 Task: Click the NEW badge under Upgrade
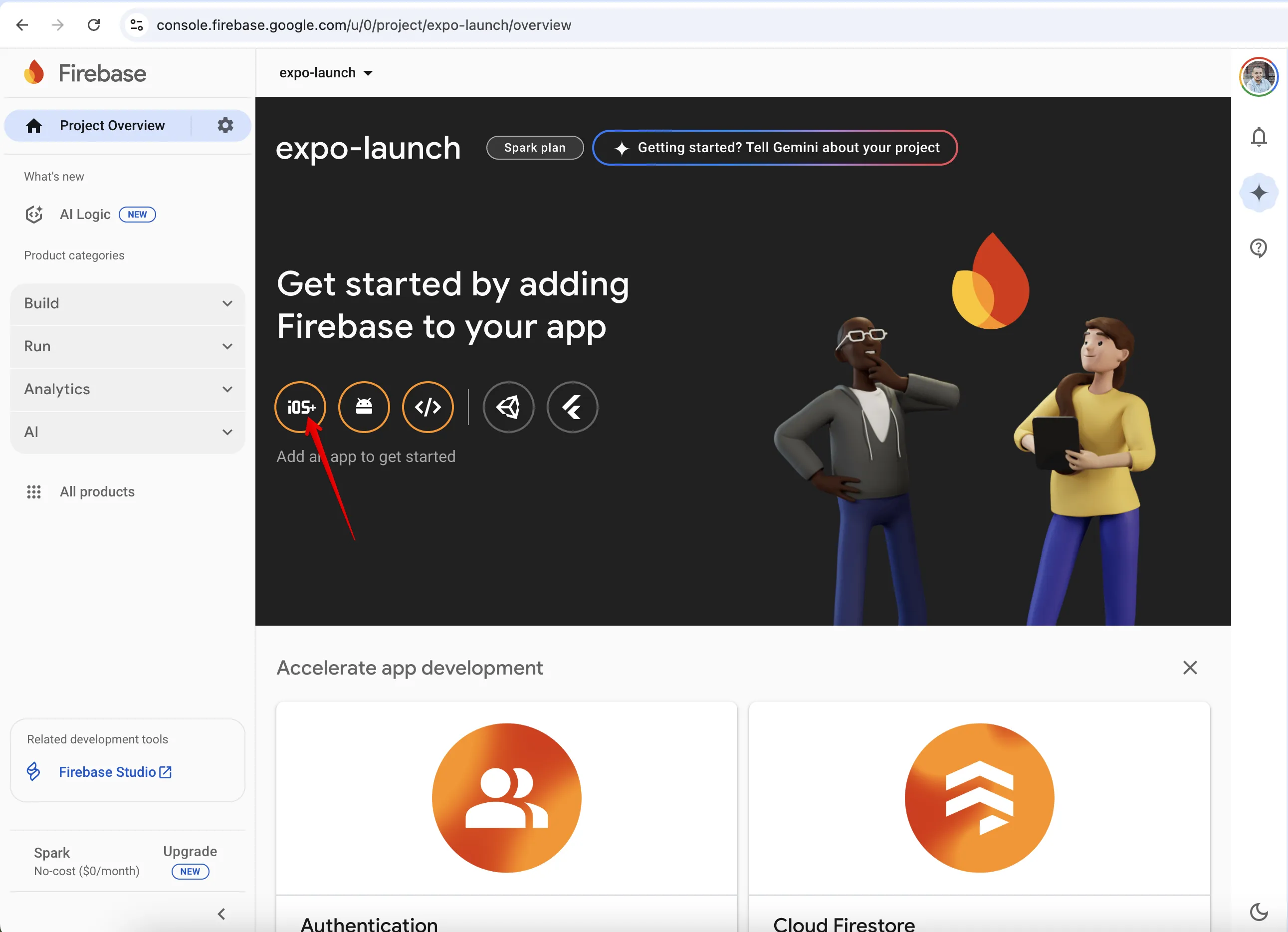190,871
